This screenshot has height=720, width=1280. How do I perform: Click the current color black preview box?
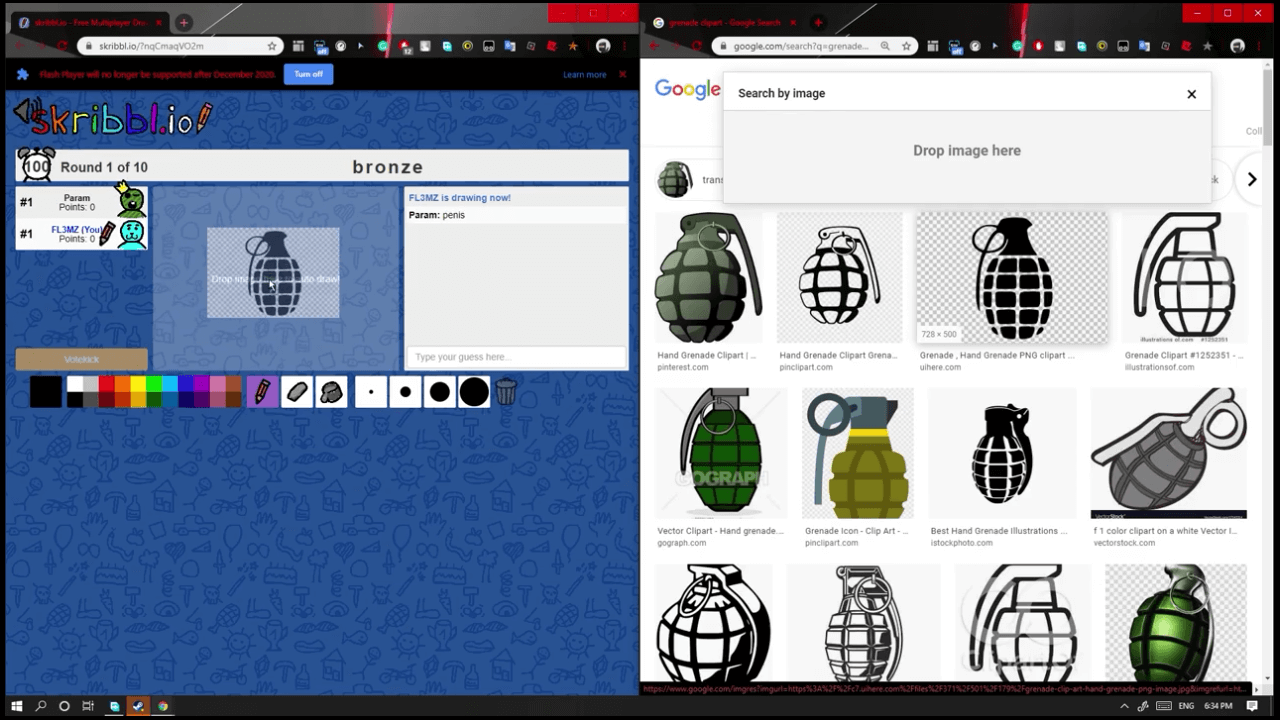(x=46, y=392)
